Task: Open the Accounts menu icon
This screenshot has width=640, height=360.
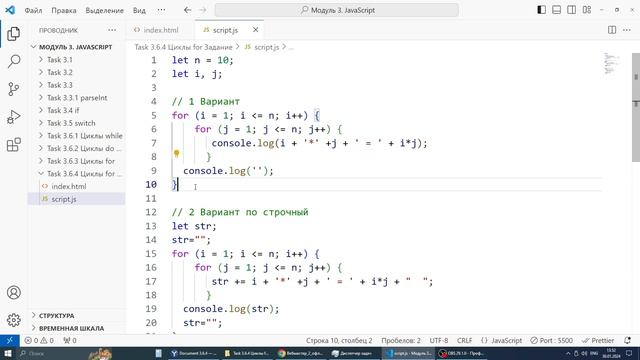Action: click(13, 293)
